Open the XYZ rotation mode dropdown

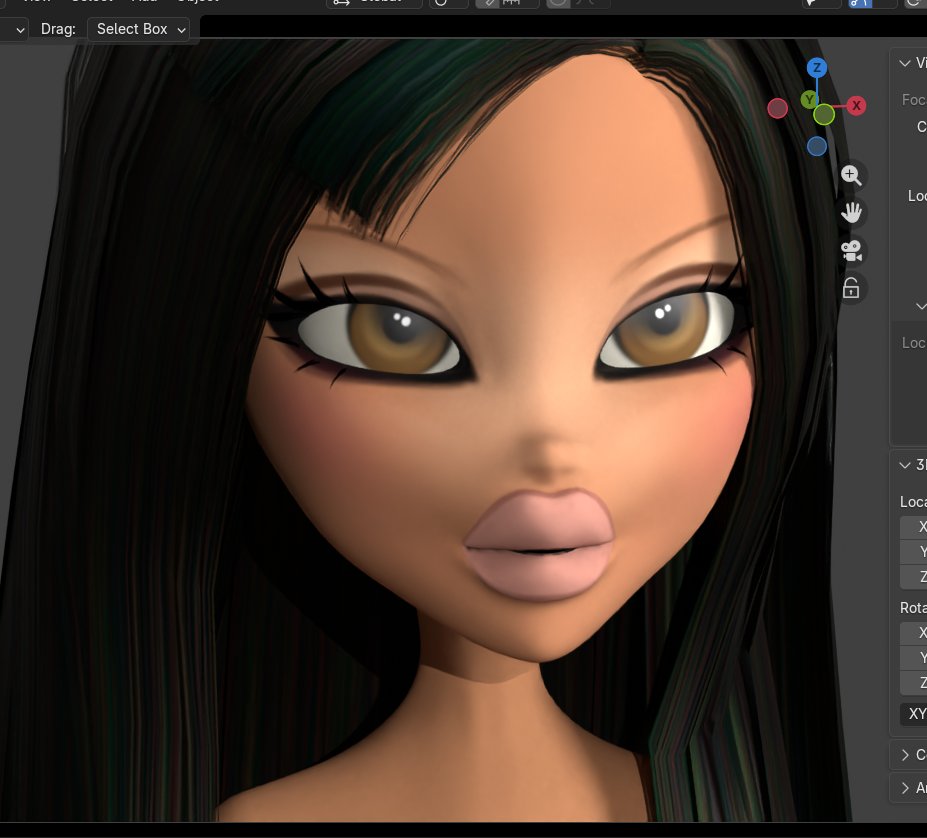(x=913, y=714)
